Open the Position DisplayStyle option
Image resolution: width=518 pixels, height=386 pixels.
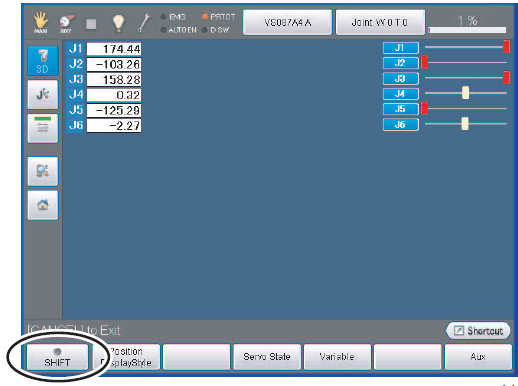(127, 357)
